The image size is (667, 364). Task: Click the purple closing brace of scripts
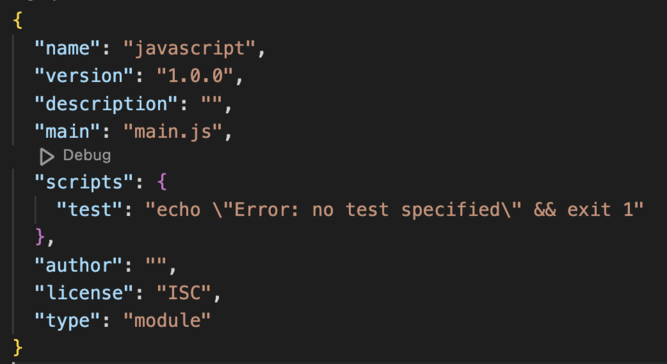[40, 237]
